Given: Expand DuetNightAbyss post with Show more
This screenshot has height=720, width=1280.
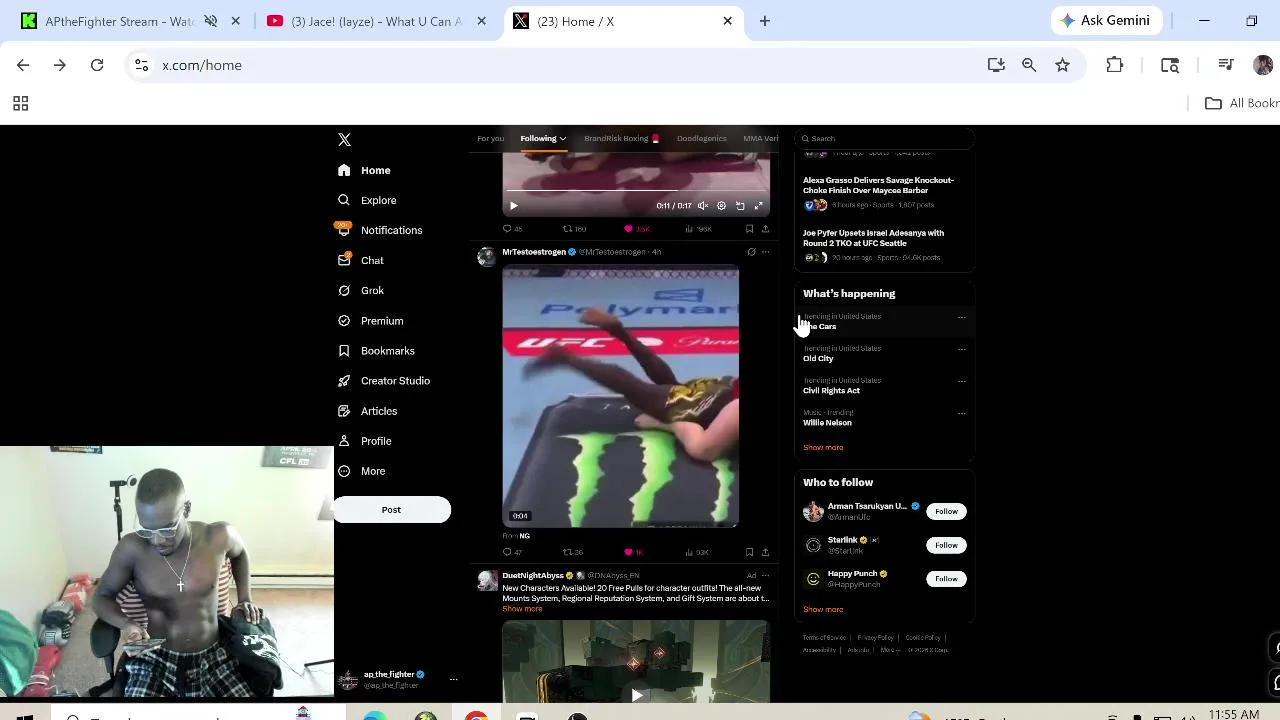Looking at the screenshot, I should (x=522, y=609).
